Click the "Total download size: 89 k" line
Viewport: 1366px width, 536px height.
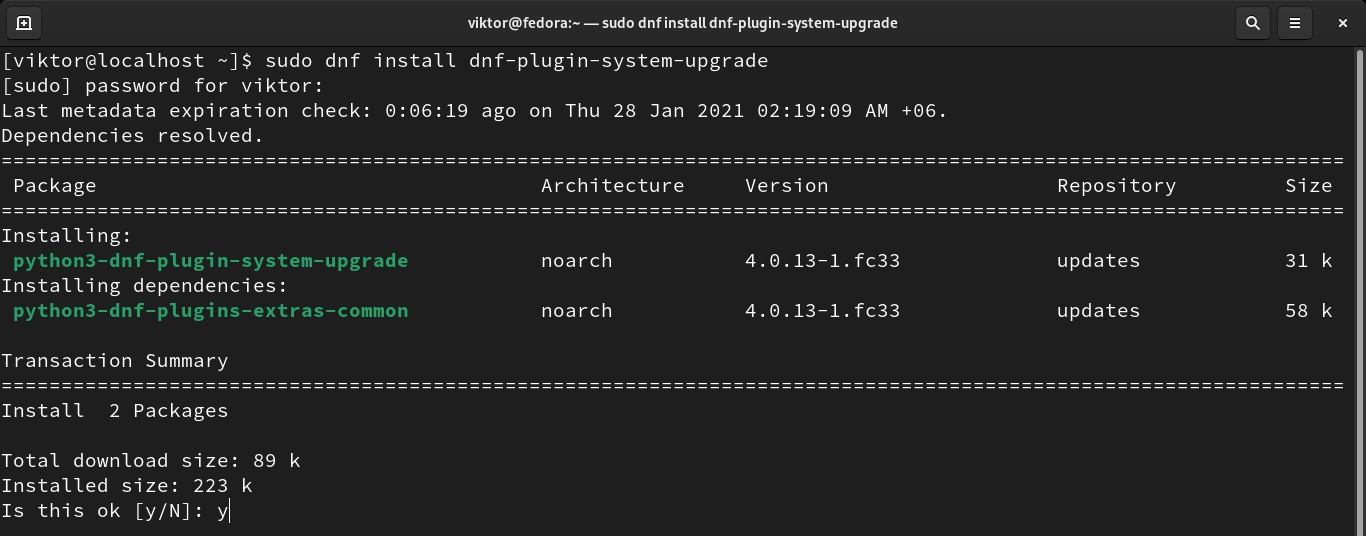[151, 461]
